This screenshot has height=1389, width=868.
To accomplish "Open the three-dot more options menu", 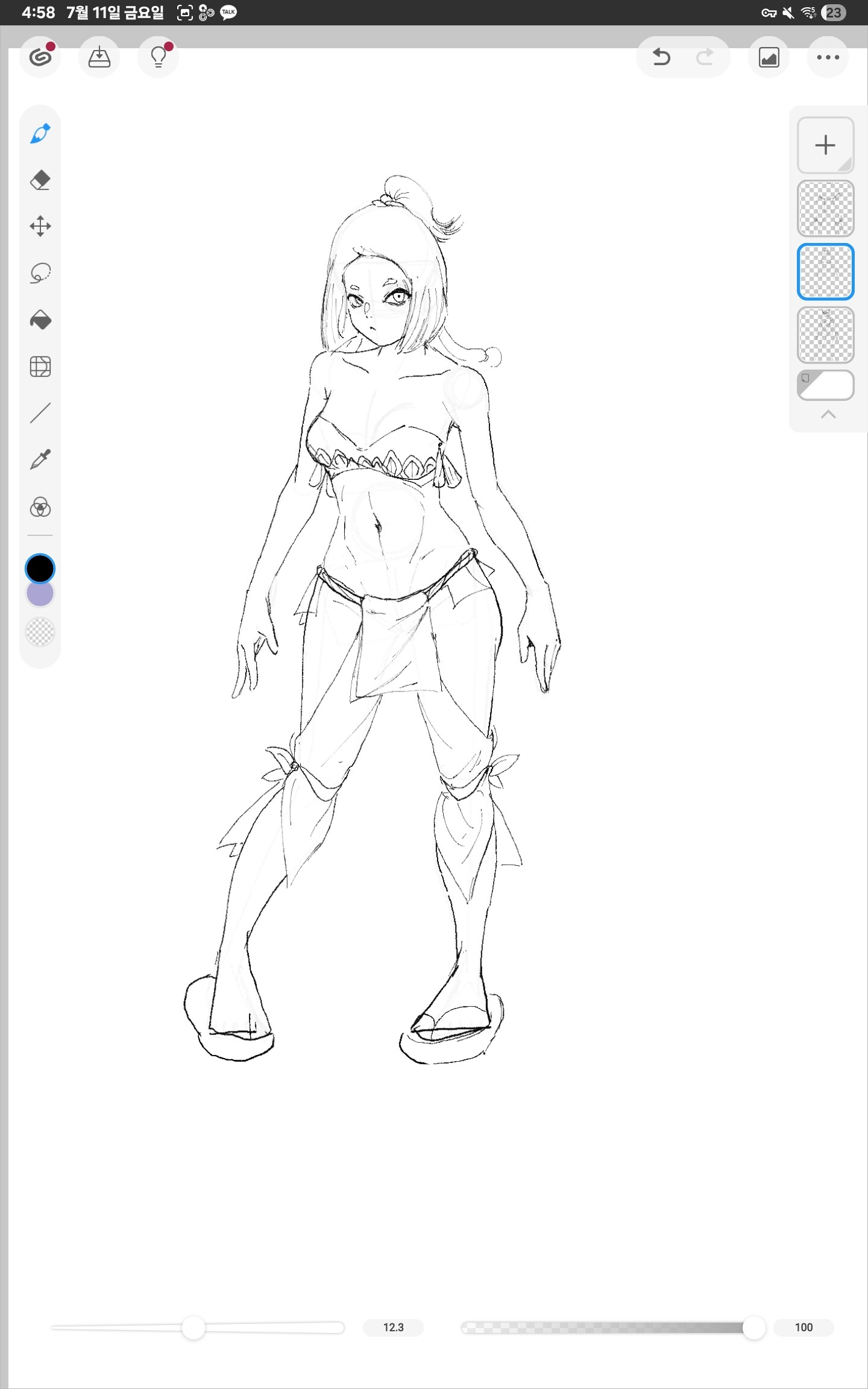I will click(828, 57).
